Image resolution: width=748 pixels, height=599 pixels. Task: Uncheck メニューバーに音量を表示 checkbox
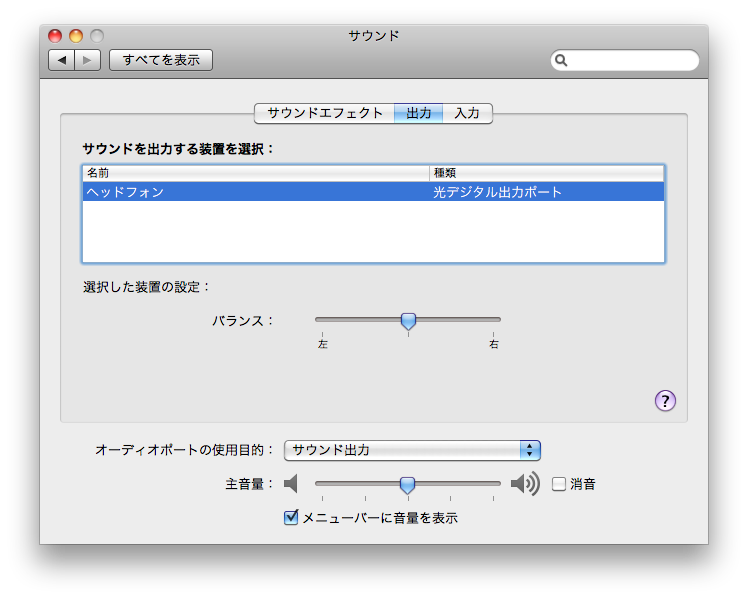pos(292,518)
